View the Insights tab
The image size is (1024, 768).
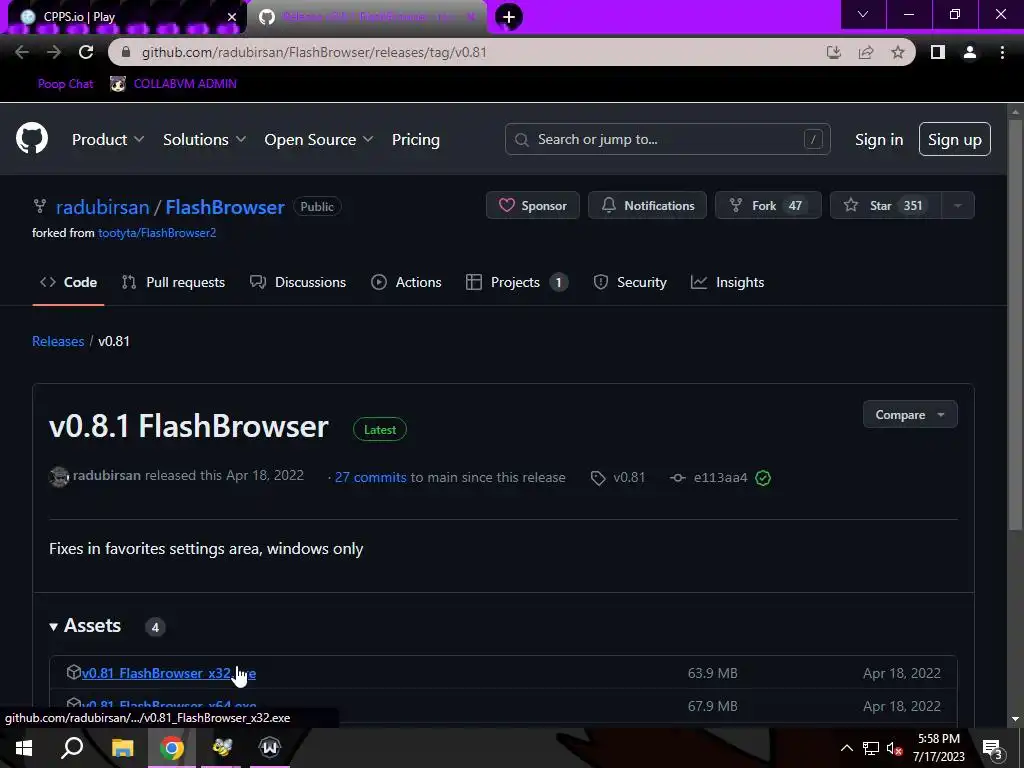click(x=728, y=282)
